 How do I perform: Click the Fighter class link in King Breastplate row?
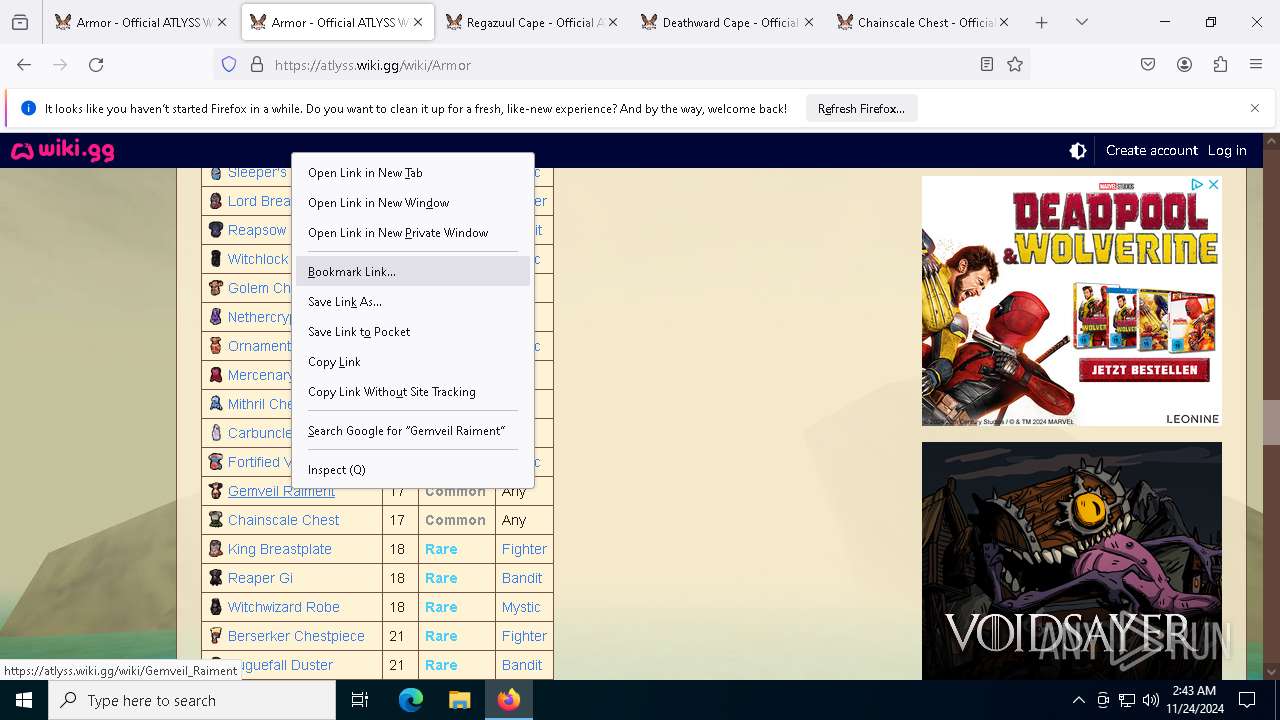pos(524,549)
